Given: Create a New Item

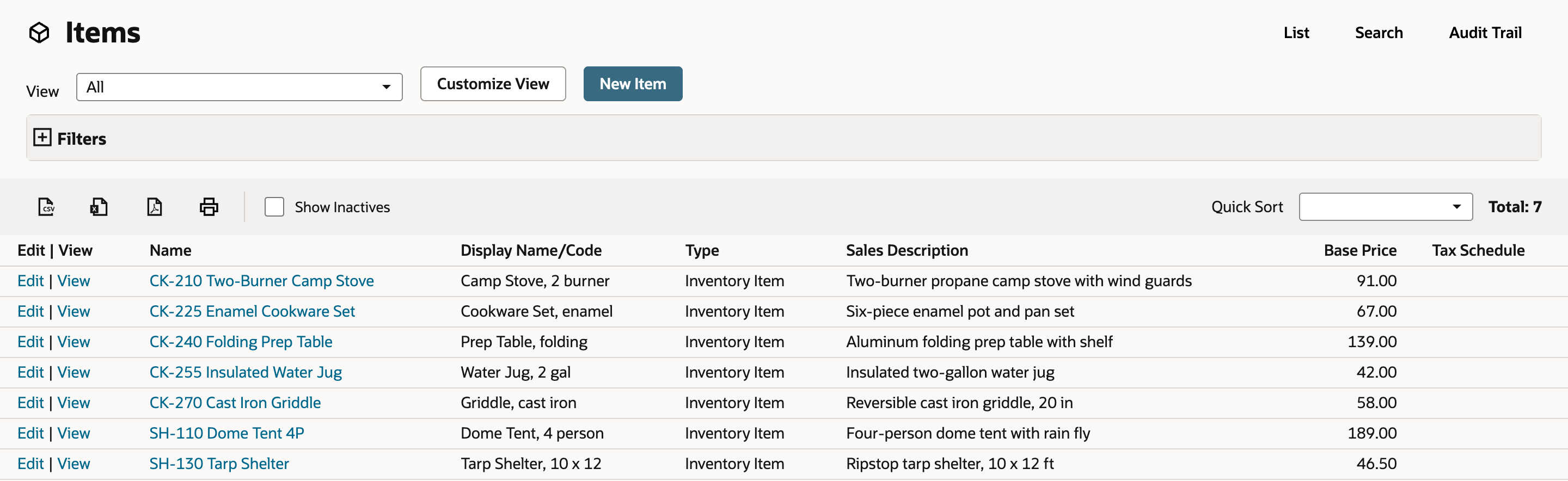Looking at the screenshot, I should [633, 84].
